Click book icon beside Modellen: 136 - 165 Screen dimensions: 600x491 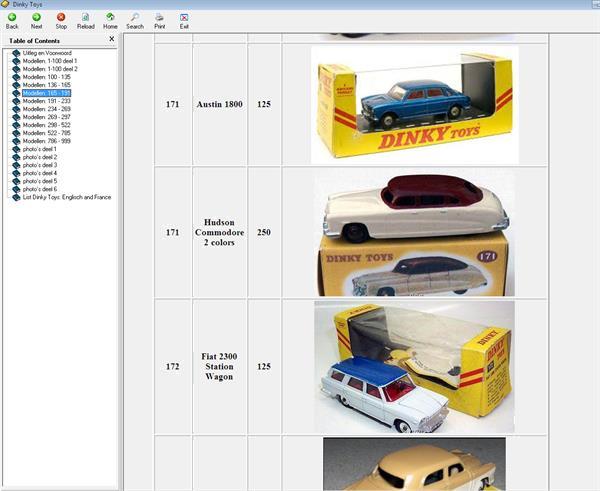point(16,85)
